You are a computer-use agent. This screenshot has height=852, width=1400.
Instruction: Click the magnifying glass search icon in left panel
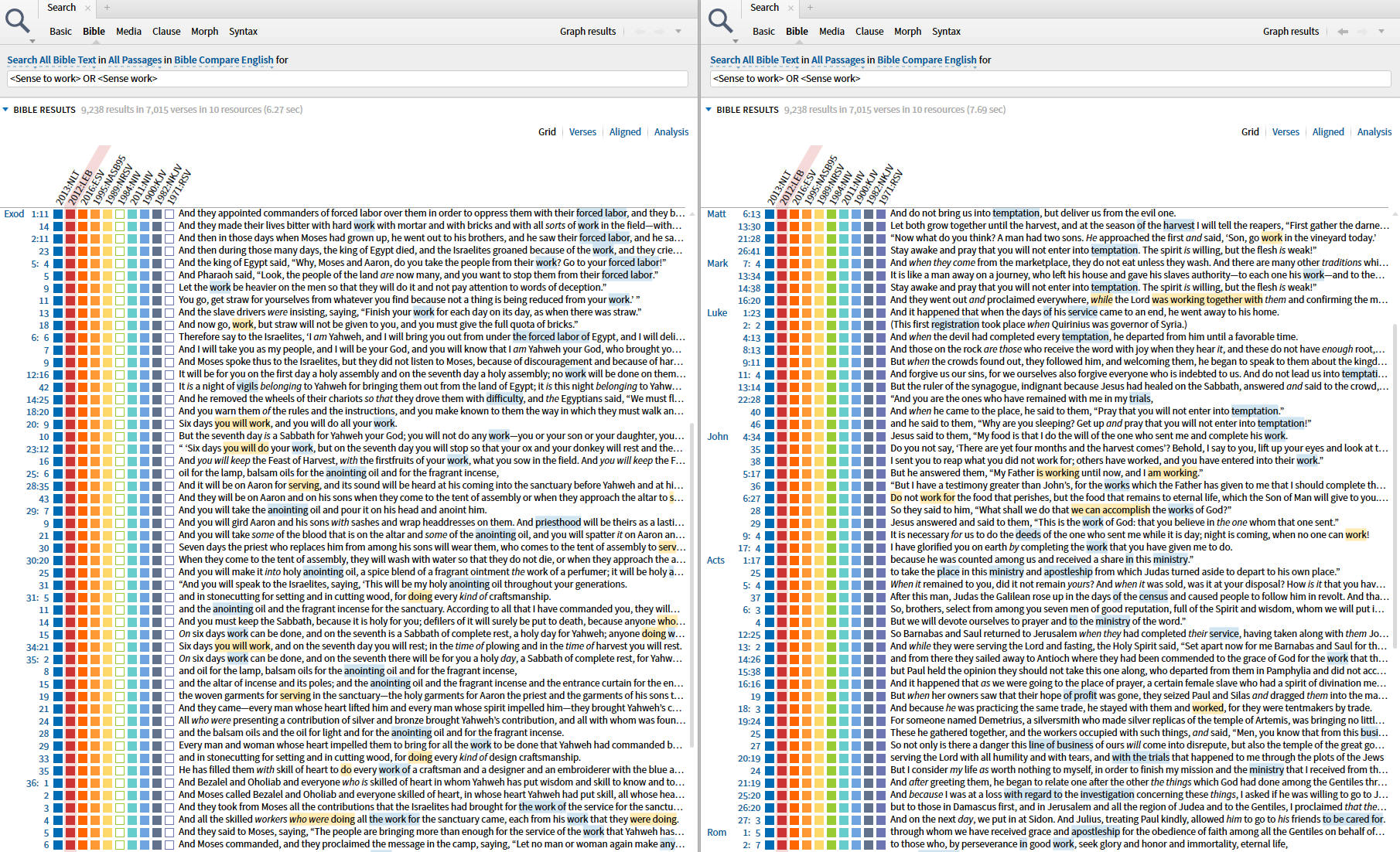pyautogui.click(x=17, y=21)
